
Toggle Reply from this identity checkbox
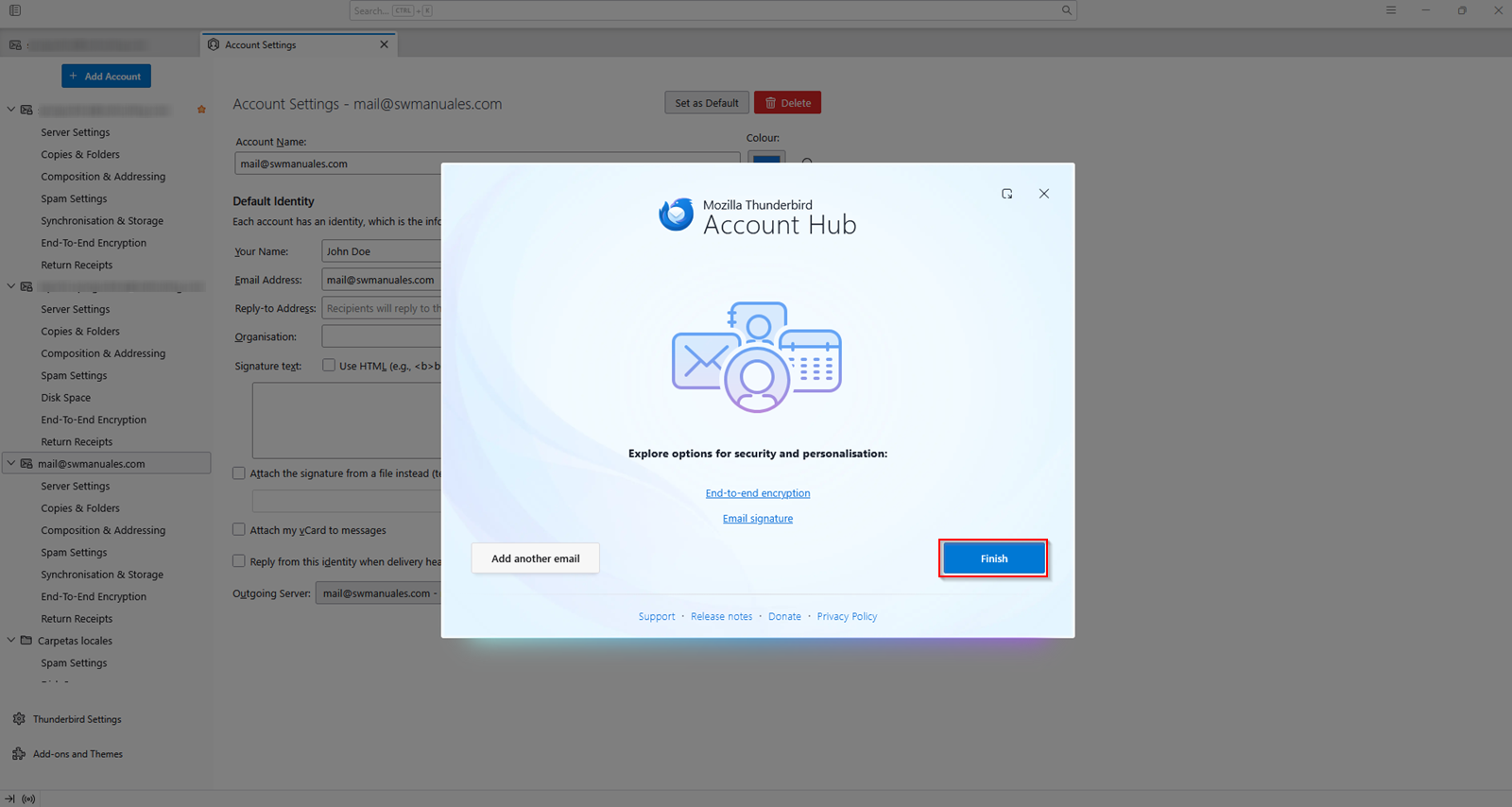coord(239,561)
